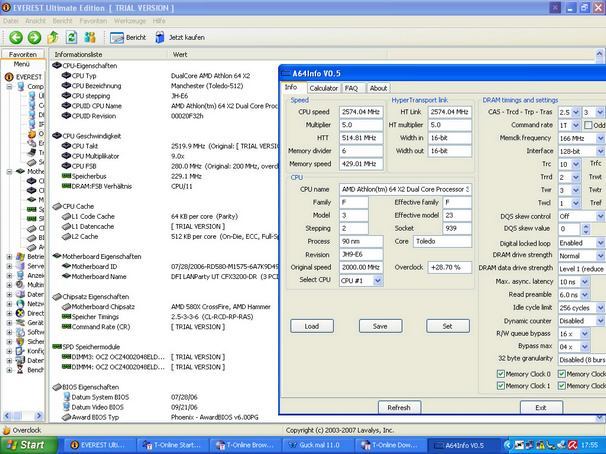Toggle the Memory Clock 0 checkbox
The image size is (606, 454).
(502, 374)
